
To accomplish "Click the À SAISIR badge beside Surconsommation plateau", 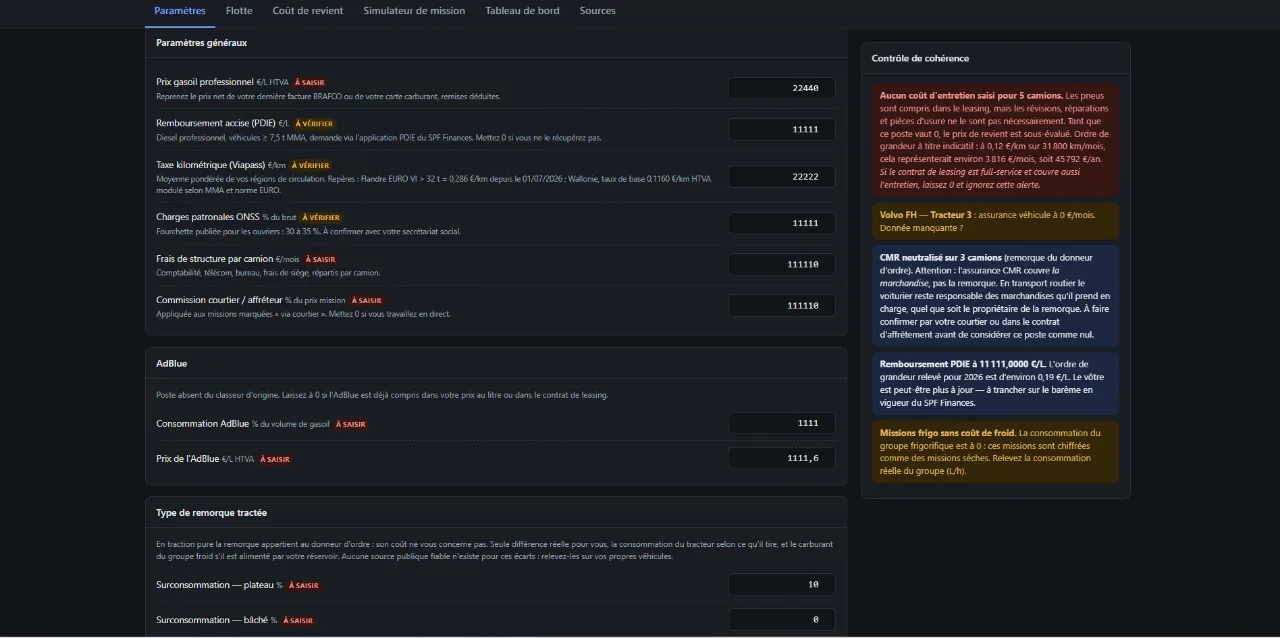I will coord(304,585).
